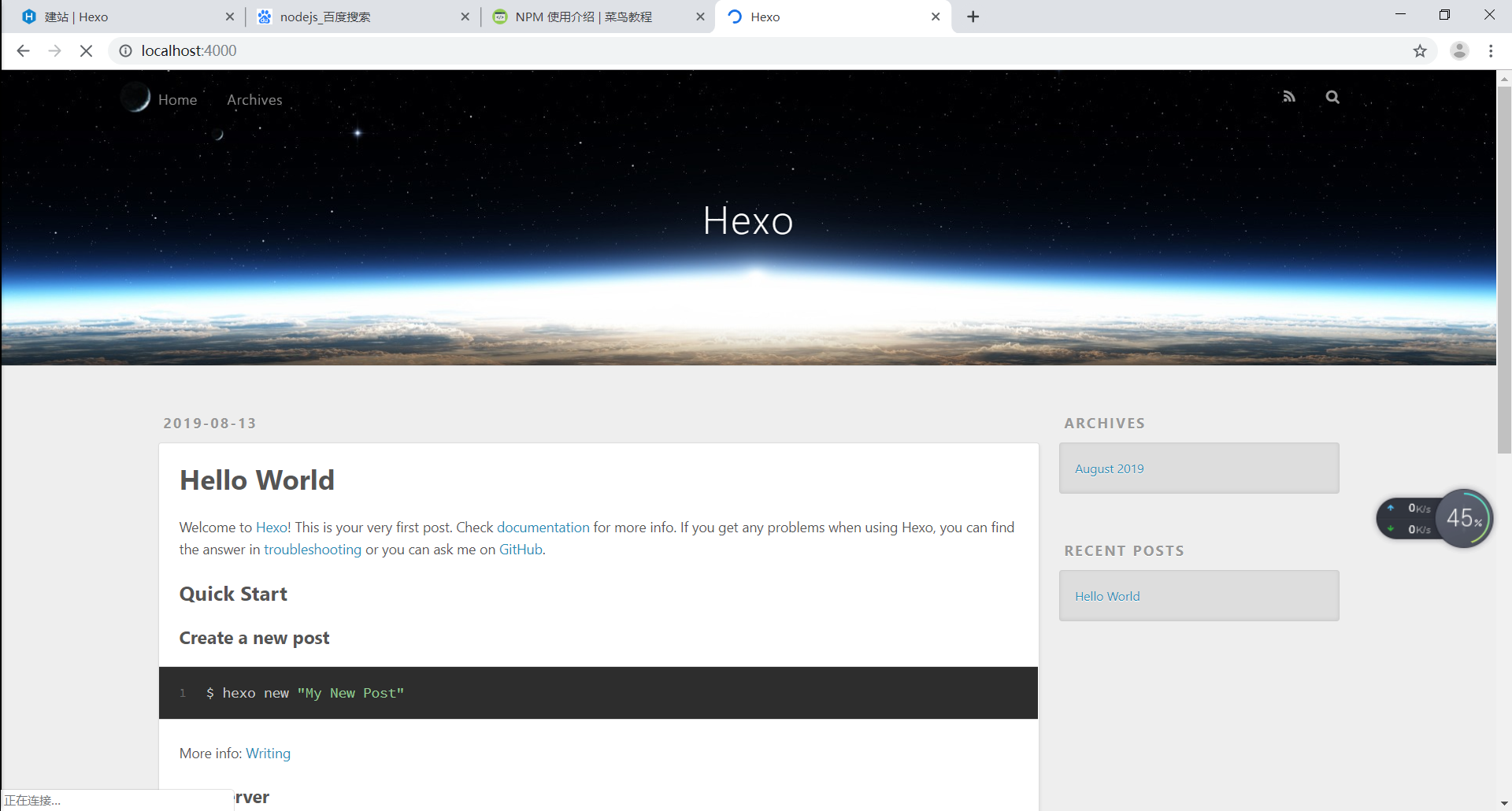Close the active Hexo tab
The width and height of the screenshot is (1512, 811).
pyautogui.click(x=936, y=17)
